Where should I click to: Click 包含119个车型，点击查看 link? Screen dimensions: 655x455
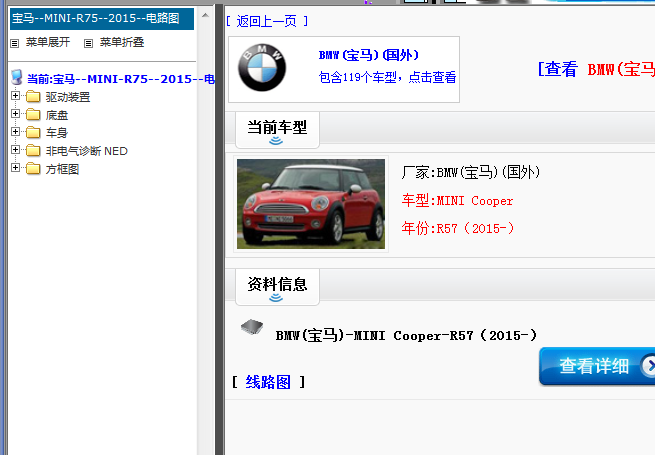tap(387, 77)
